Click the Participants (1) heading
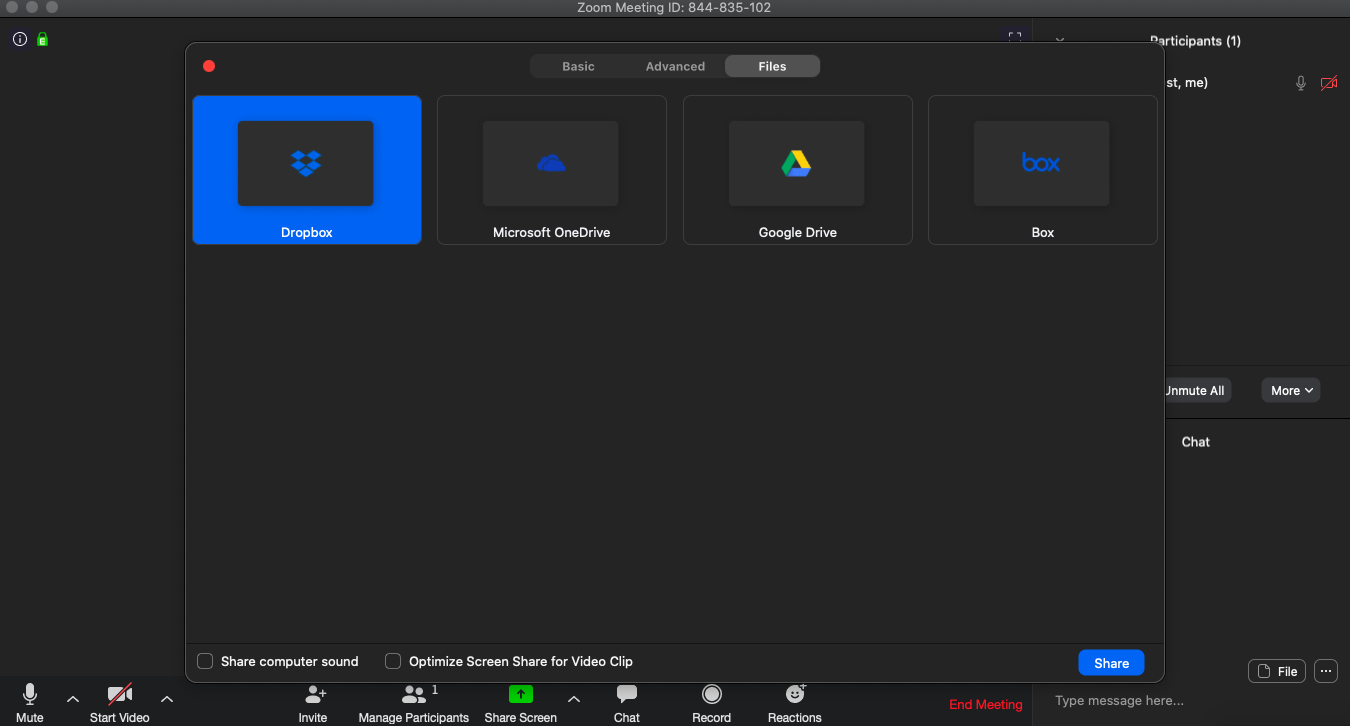Viewport: 1350px width, 726px height. pos(1195,41)
